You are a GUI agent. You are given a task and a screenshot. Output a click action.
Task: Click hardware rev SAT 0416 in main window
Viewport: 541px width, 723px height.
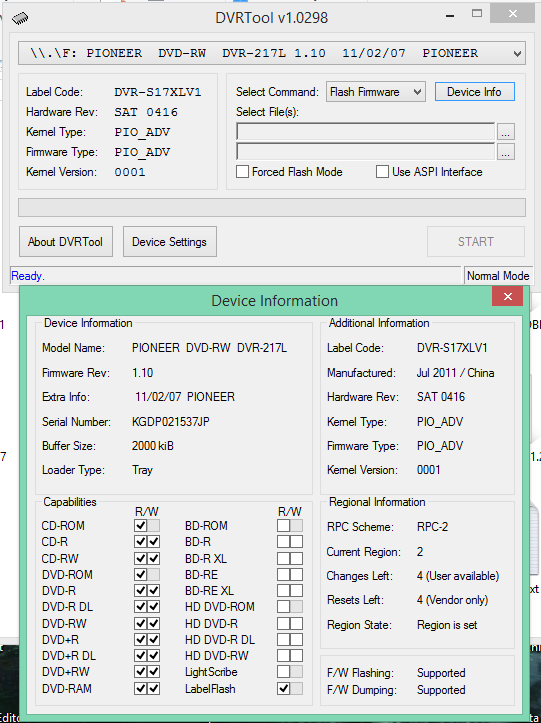pos(146,112)
